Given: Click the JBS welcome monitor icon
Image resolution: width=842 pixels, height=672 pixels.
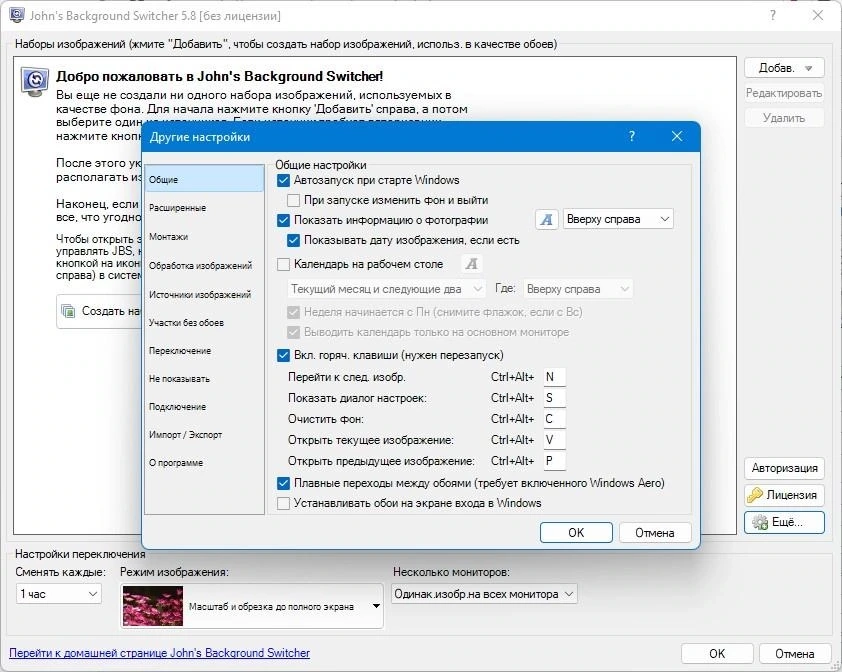Looking at the screenshot, I should point(35,82).
